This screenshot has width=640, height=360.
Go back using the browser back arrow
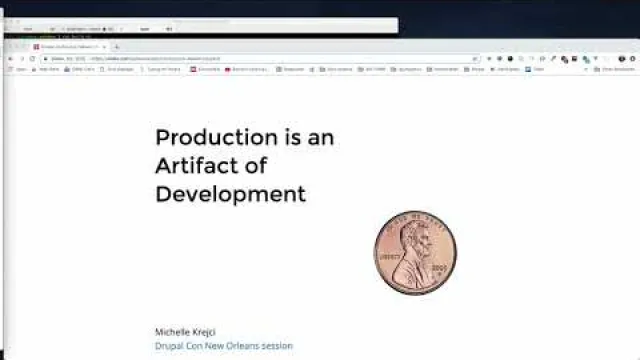11,59
